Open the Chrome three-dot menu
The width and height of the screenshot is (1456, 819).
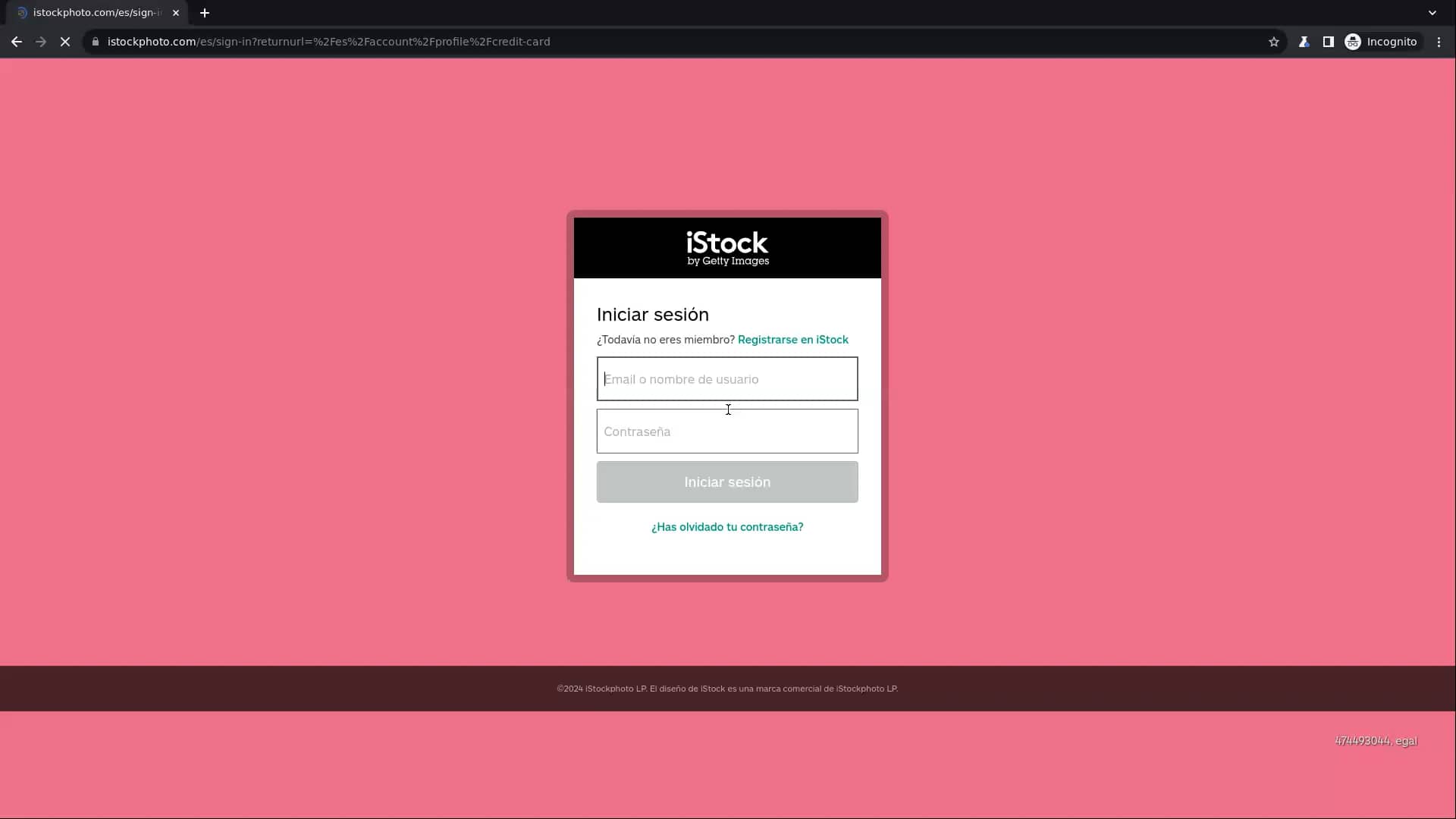(x=1439, y=42)
